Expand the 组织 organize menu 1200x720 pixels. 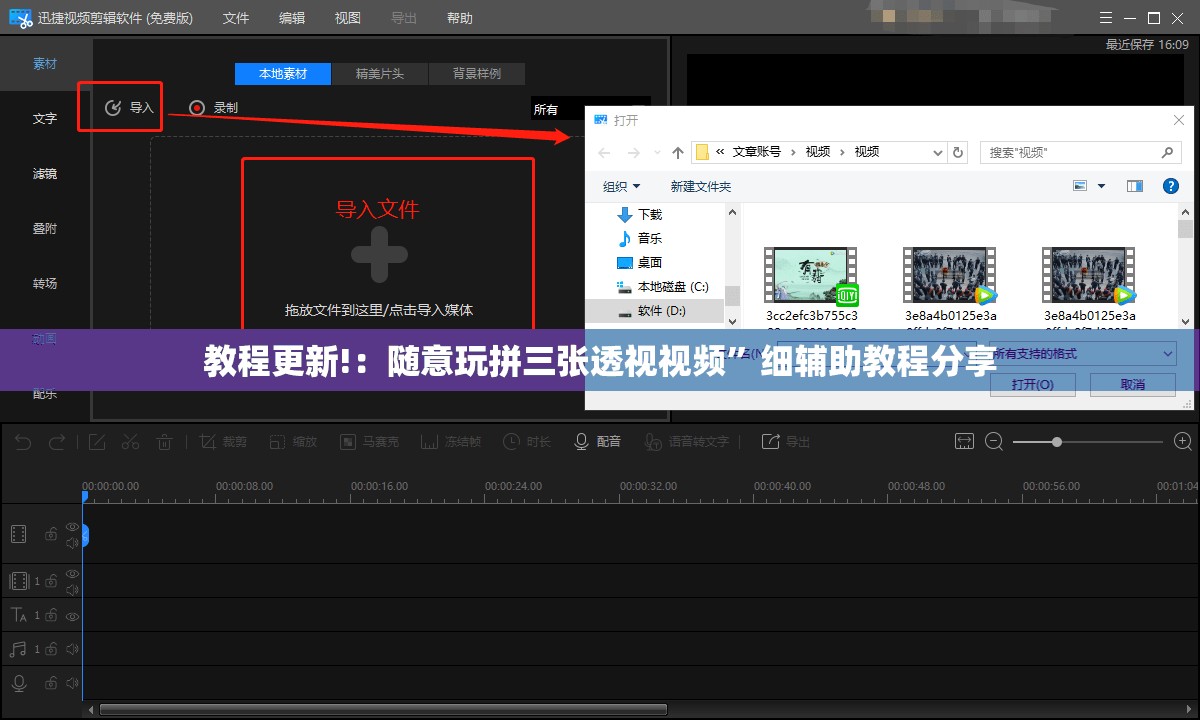[621, 186]
